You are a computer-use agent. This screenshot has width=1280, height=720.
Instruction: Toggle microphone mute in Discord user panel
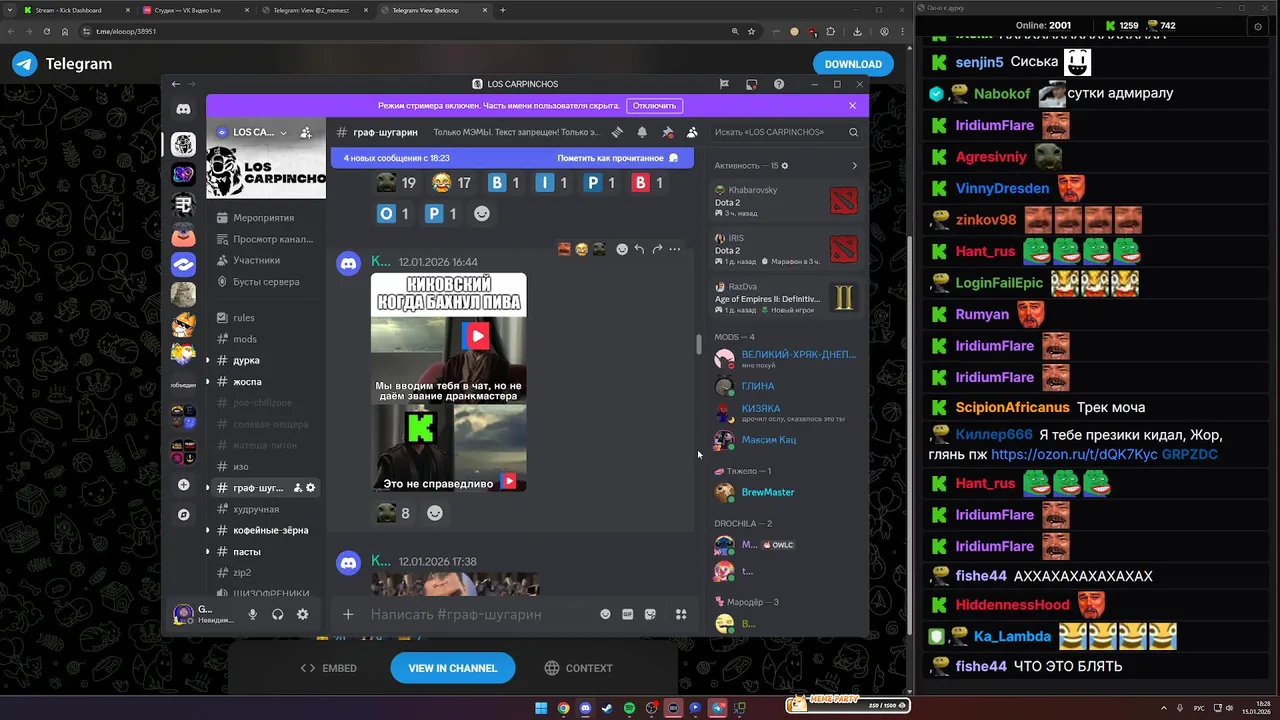point(253,615)
